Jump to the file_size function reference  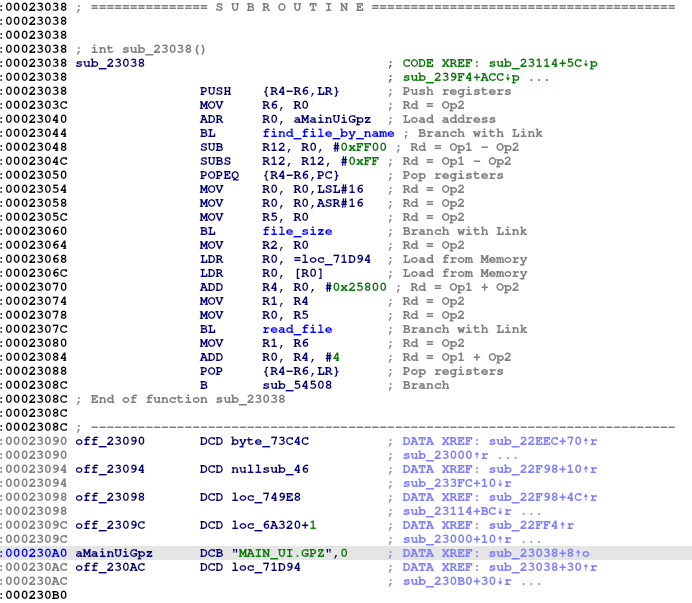[297, 231]
